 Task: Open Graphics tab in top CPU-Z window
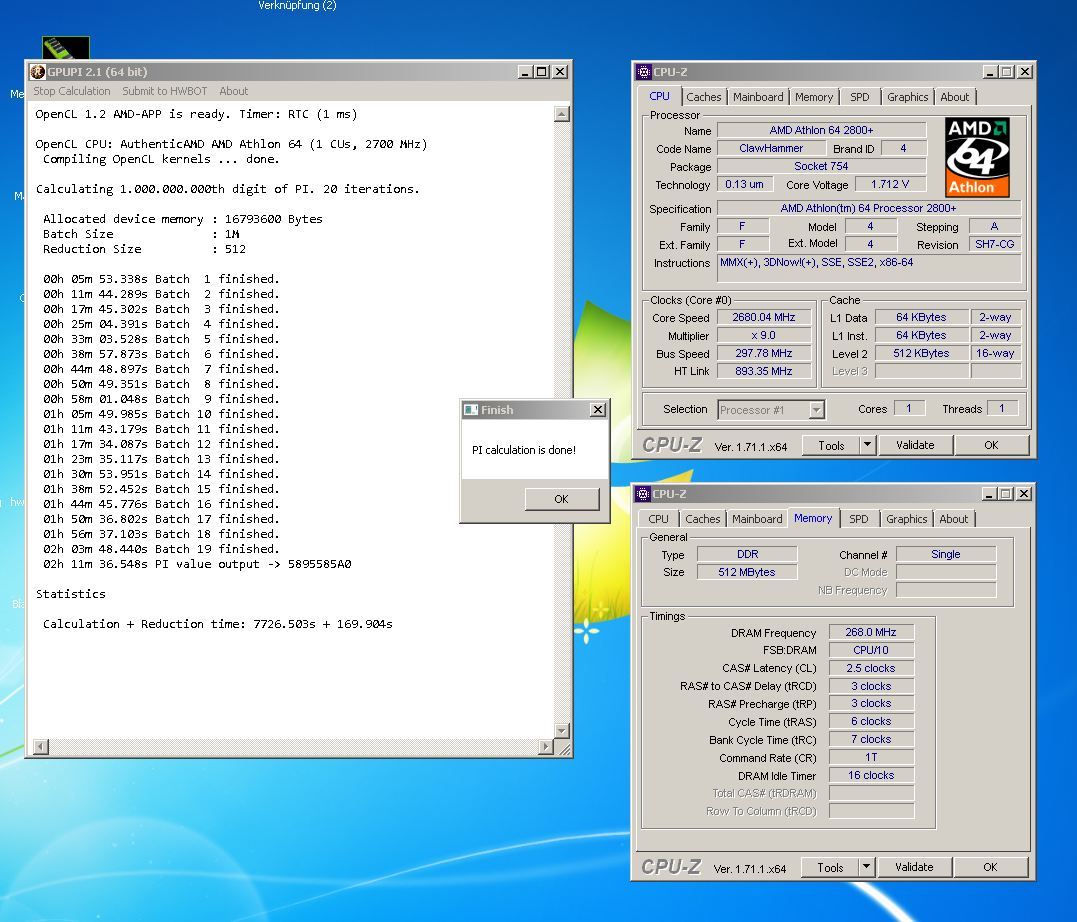907,97
